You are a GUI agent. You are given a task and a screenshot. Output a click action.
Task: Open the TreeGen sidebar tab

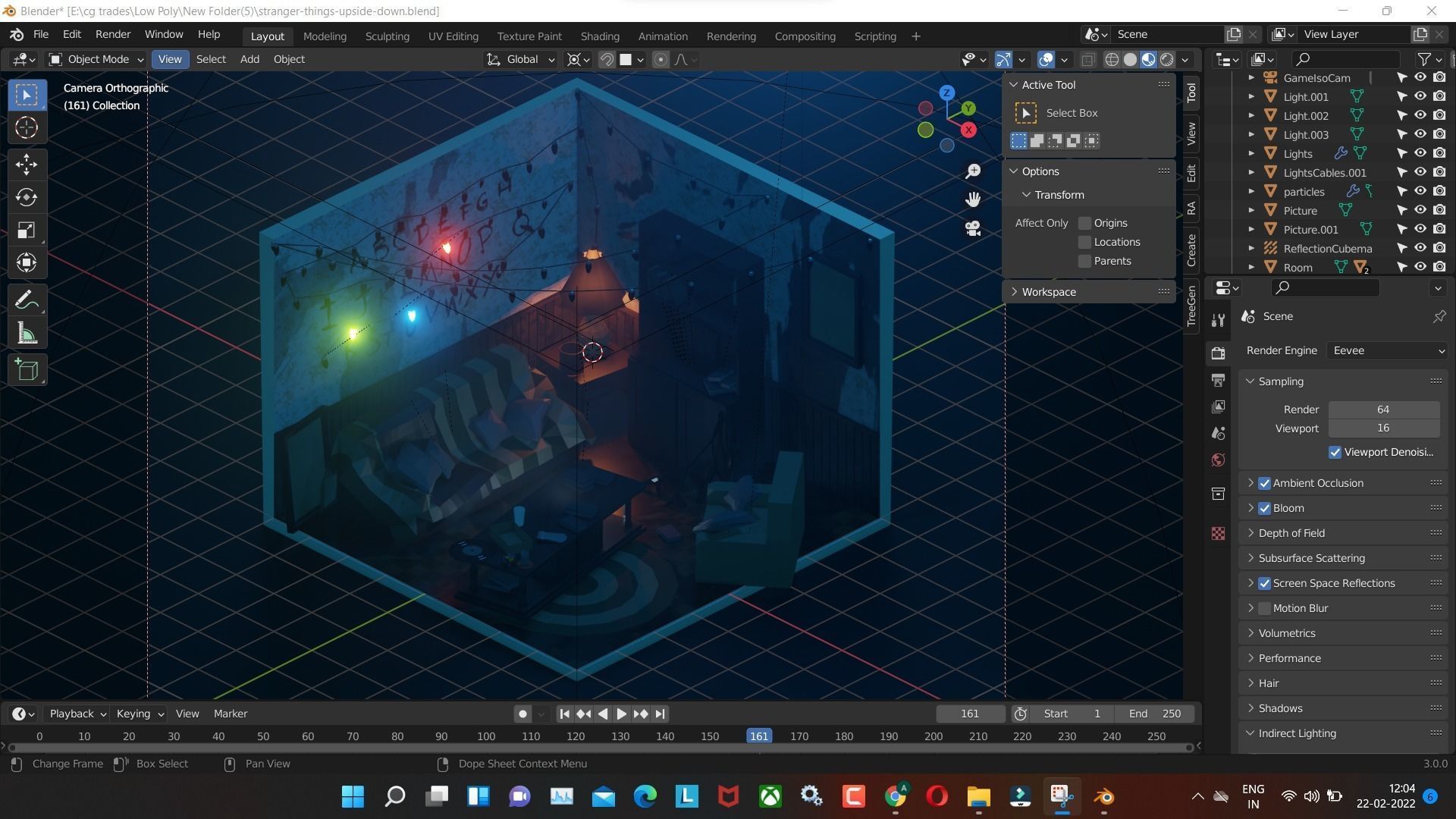1191,306
